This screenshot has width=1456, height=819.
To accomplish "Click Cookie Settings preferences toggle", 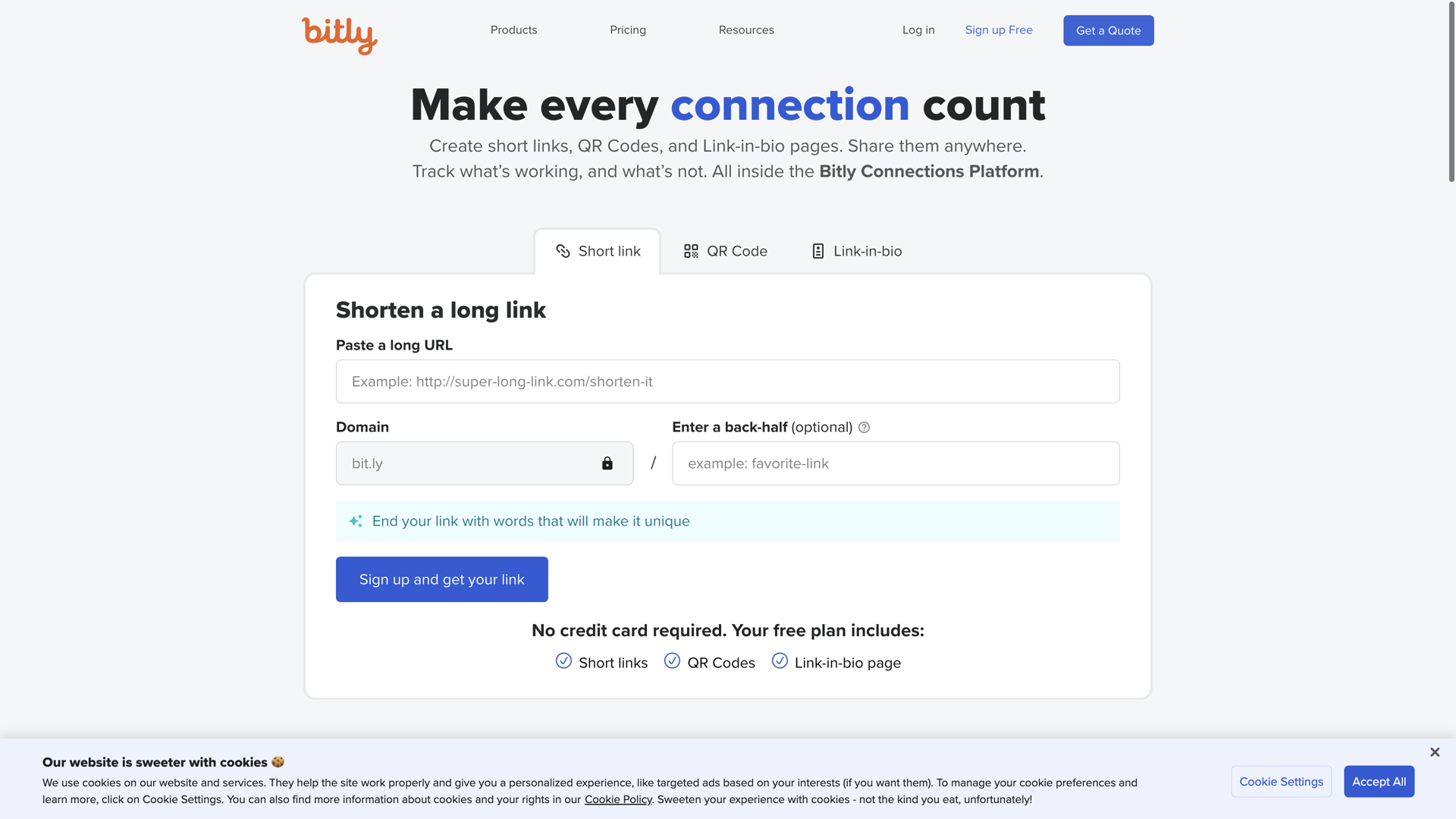I will pos(1281,781).
